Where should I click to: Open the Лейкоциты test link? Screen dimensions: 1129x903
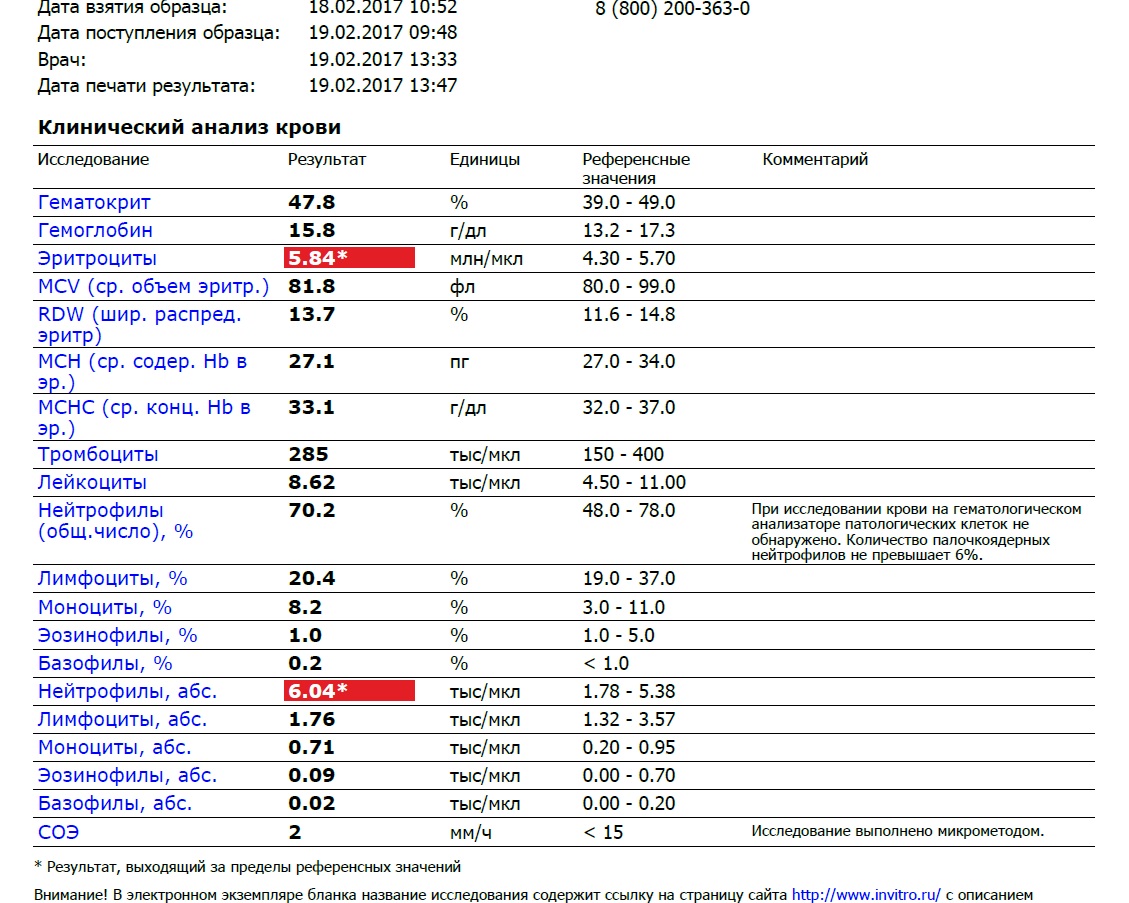pos(92,482)
